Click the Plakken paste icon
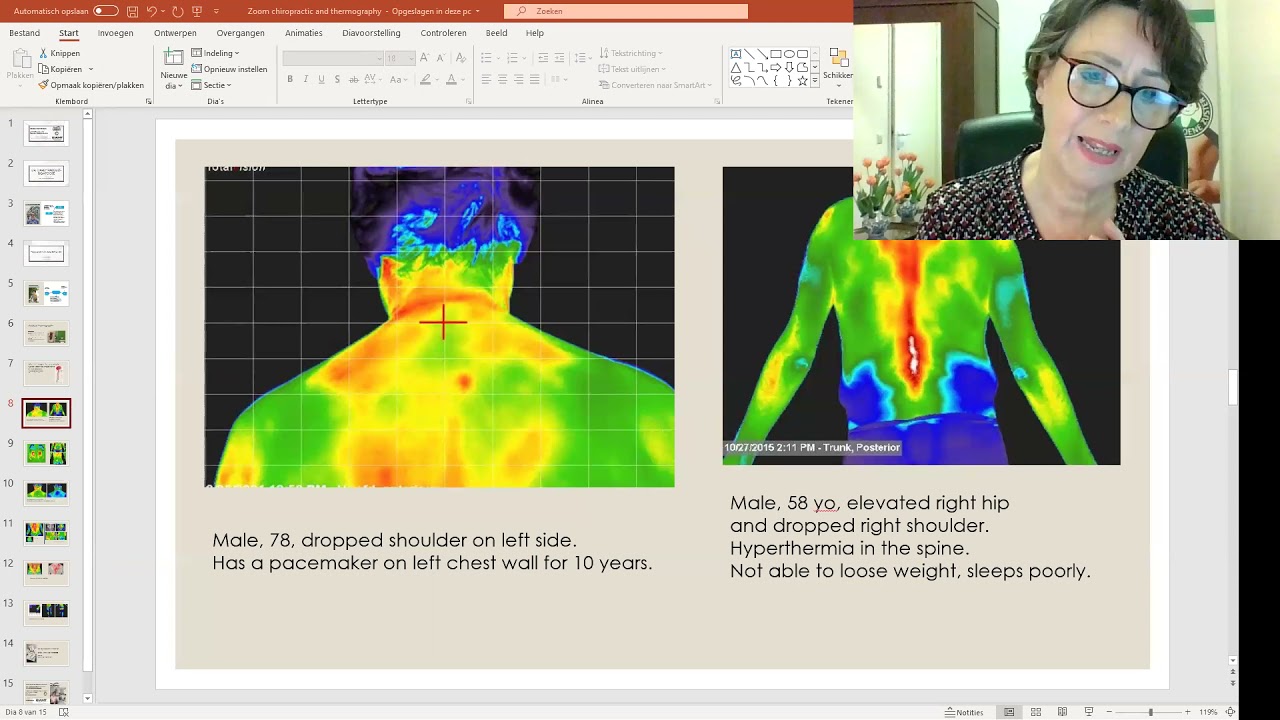Viewport: 1280px width, 720px height. [20, 59]
